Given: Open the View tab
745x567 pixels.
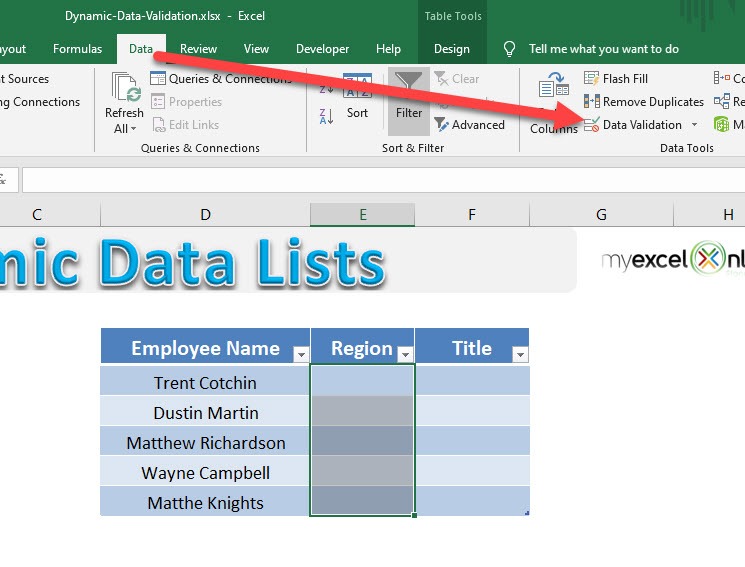Looking at the screenshot, I should pyautogui.click(x=256, y=49).
